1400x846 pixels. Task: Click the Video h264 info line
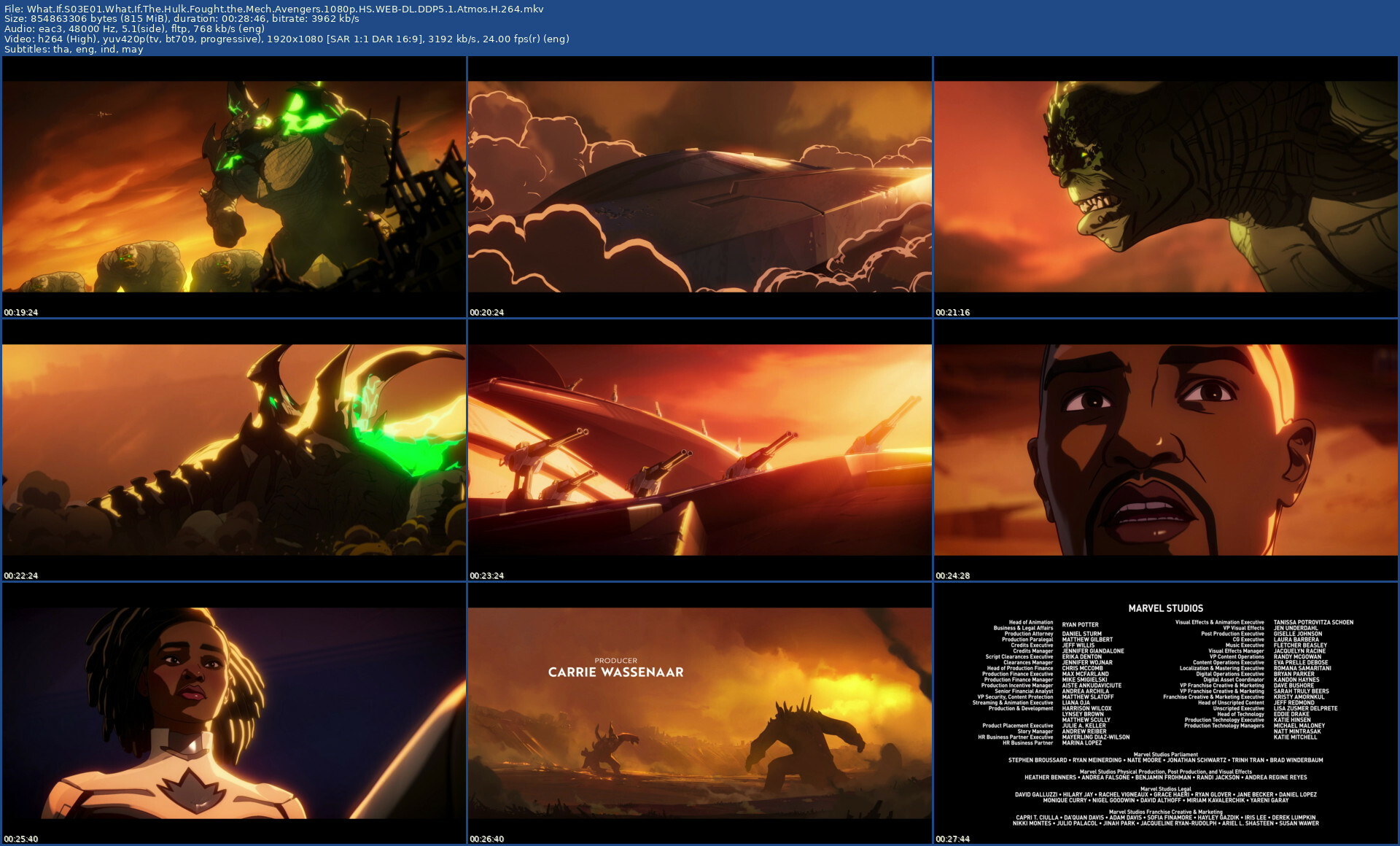coord(287,39)
